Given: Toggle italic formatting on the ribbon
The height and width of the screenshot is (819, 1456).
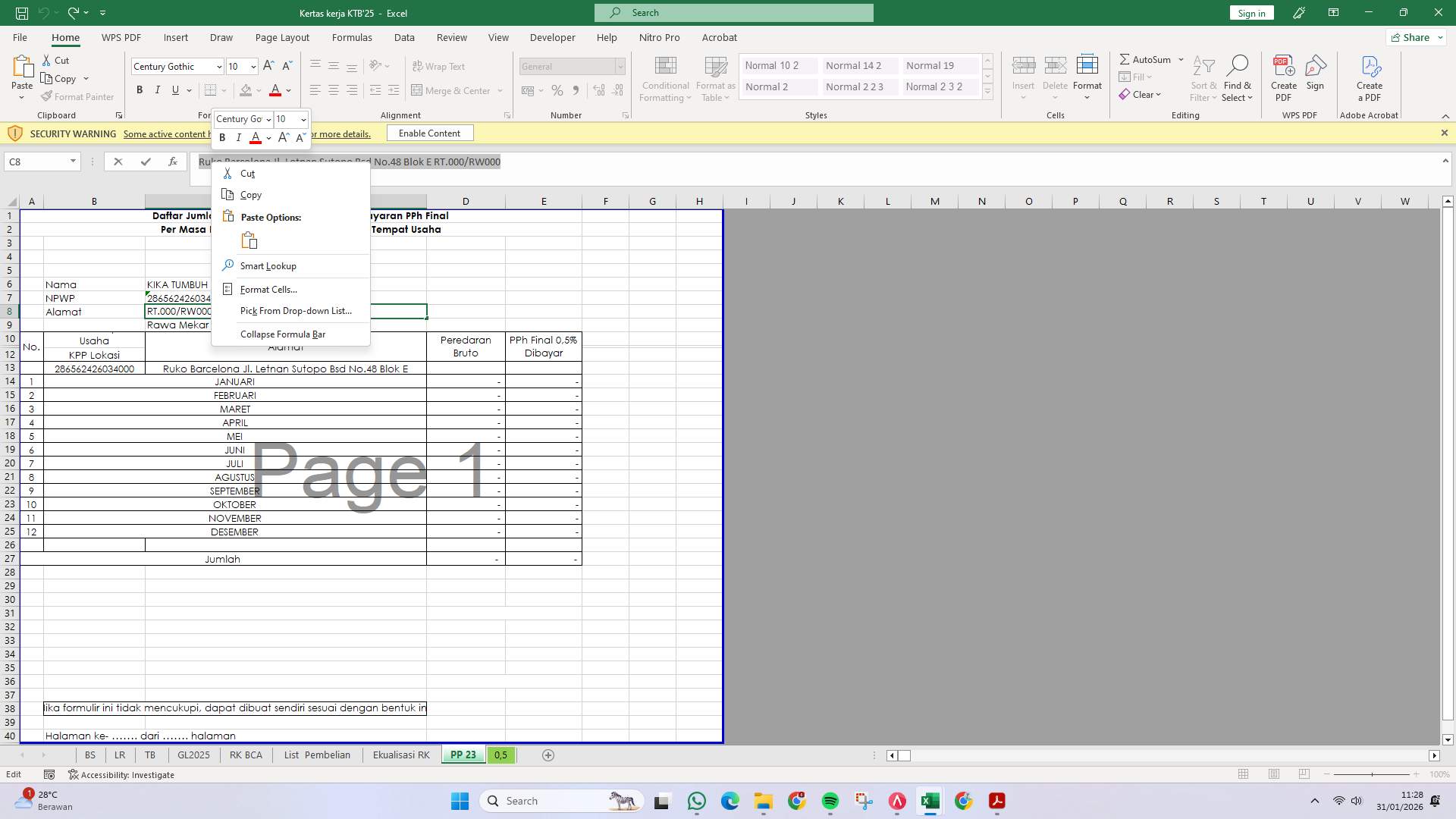Looking at the screenshot, I should click(158, 89).
